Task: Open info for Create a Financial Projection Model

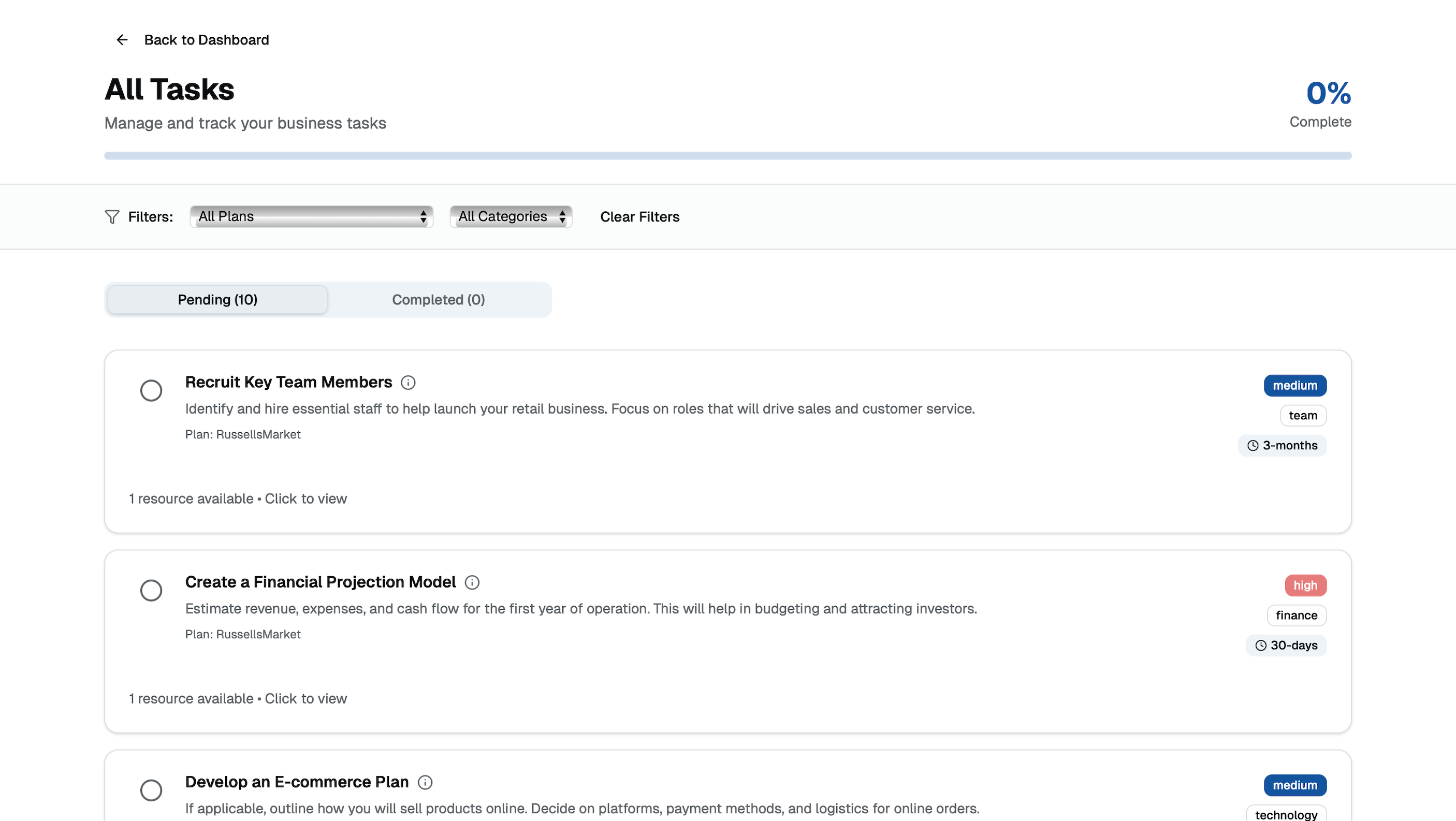Action: tap(472, 582)
